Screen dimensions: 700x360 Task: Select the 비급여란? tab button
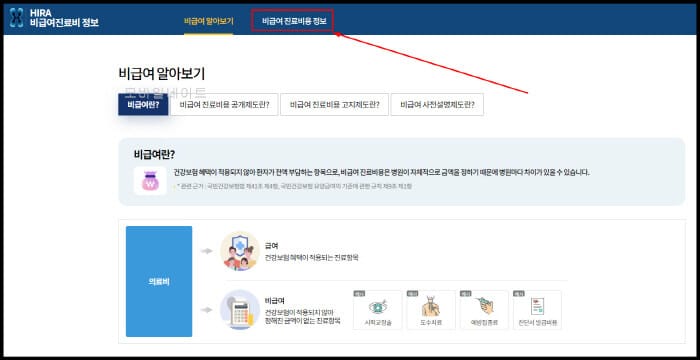tap(143, 105)
